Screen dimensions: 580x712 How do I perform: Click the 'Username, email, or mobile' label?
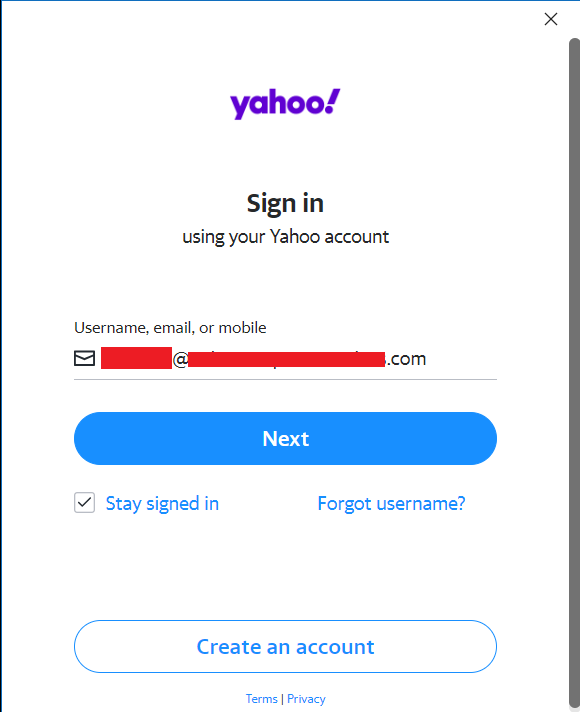tap(170, 328)
